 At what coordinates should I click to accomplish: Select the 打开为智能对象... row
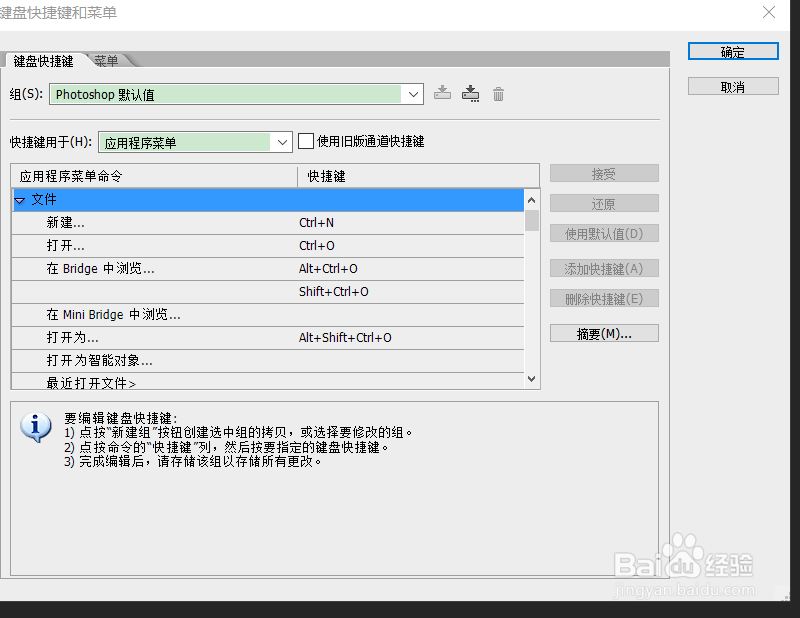click(x=268, y=361)
